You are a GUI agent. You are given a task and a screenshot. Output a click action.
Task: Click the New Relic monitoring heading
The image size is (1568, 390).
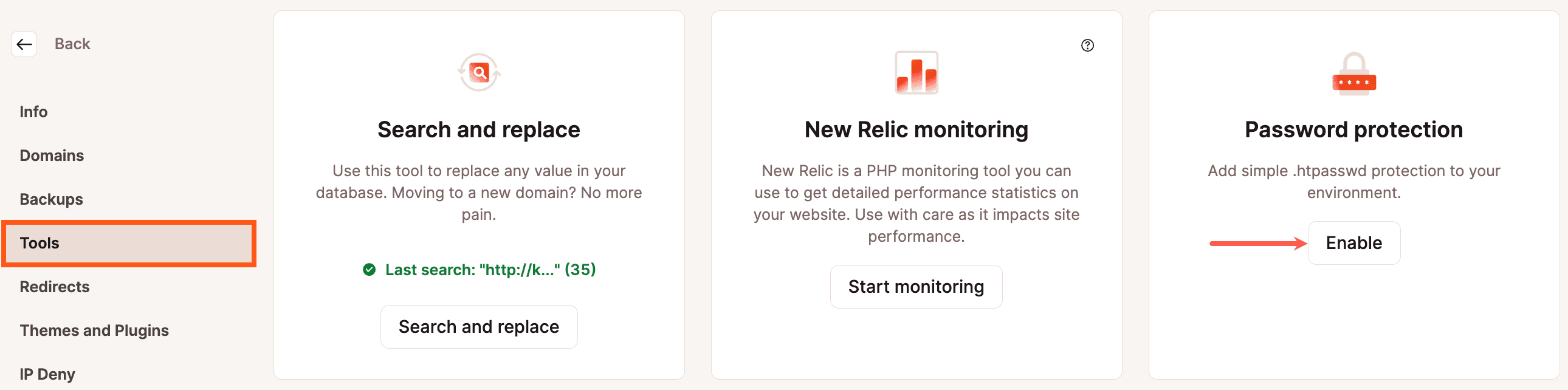coord(916,129)
